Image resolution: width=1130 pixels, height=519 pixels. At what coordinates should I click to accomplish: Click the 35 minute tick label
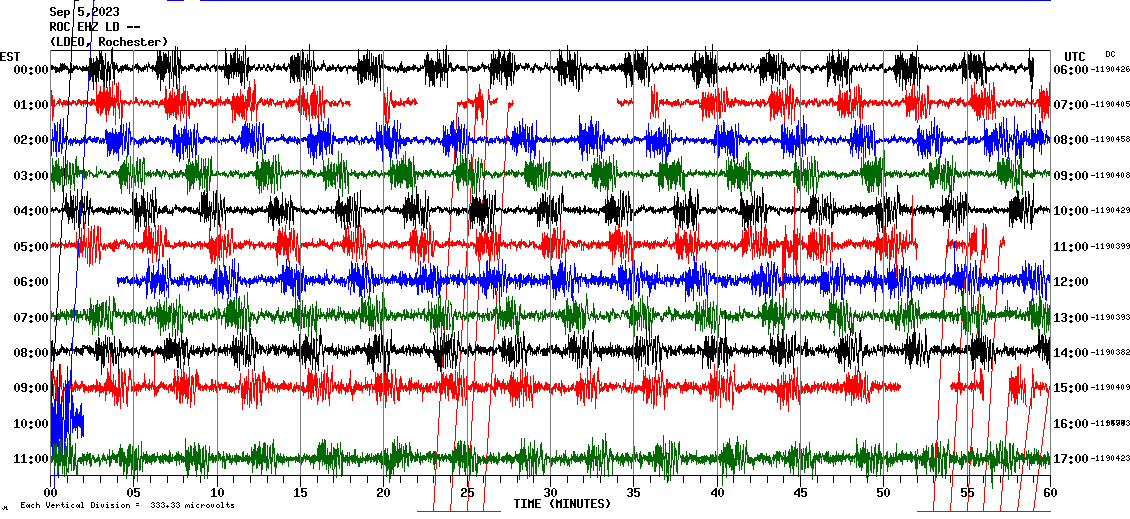click(633, 492)
